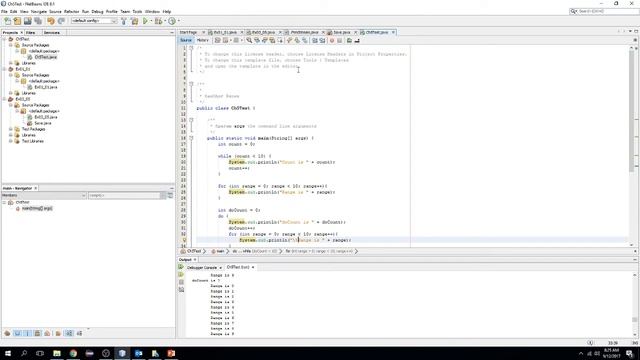Toggle Show Static Members in Navigator
This screenshot has width=640, height=360.
click(27, 333)
